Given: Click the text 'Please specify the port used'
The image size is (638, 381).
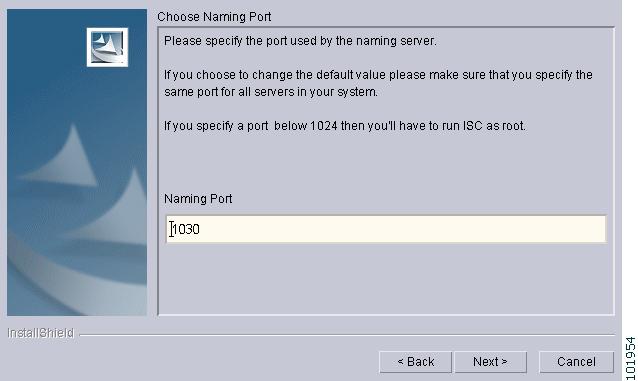Looking at the screenshot, I should (246, 41).
